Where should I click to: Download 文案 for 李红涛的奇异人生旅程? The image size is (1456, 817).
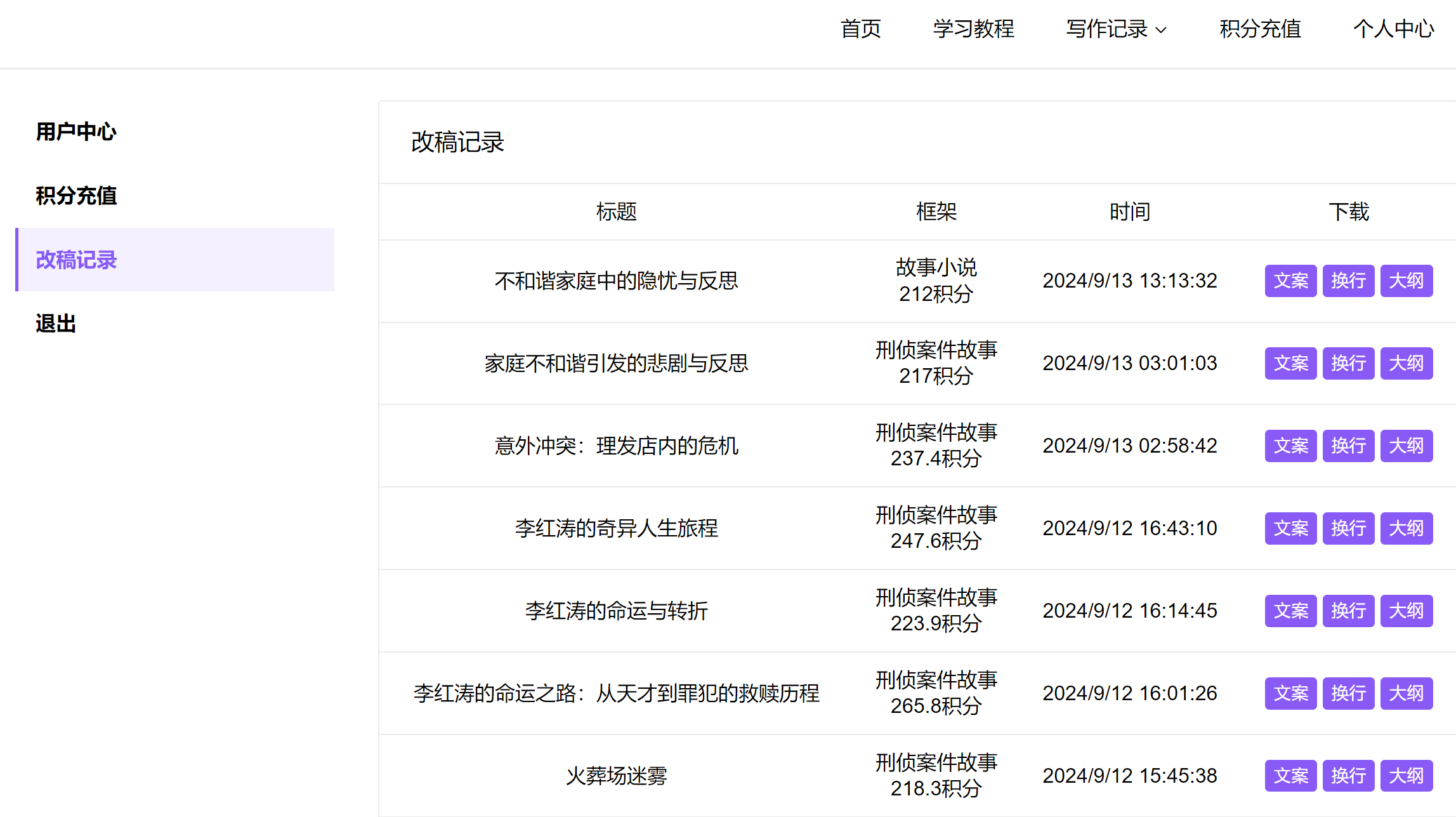pos(1290,528)
